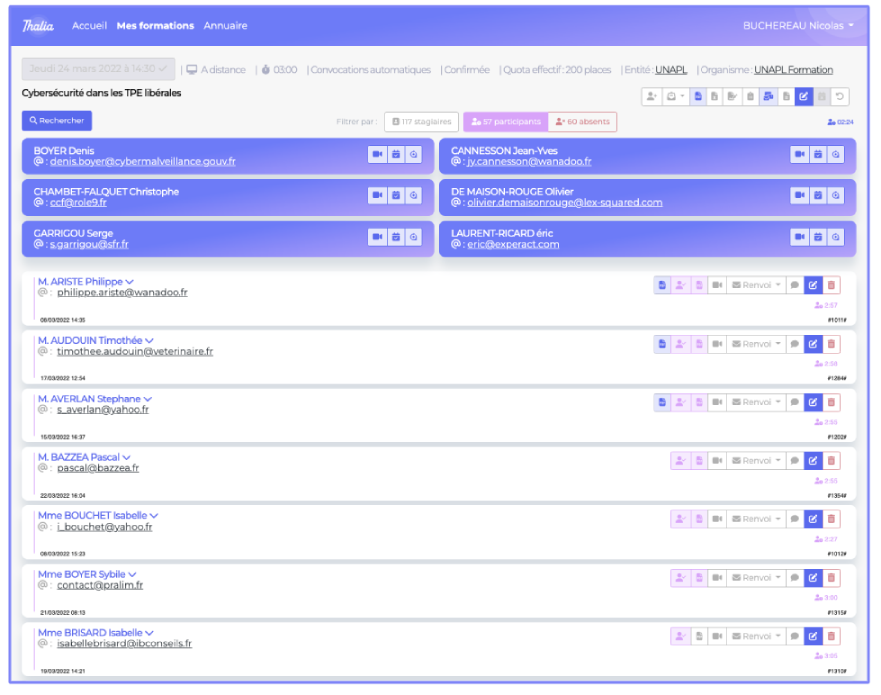Open Renvoi dropdown for Mme BOYER Sybile
This screenshot has width=881, height=695.
pos(756,578)
